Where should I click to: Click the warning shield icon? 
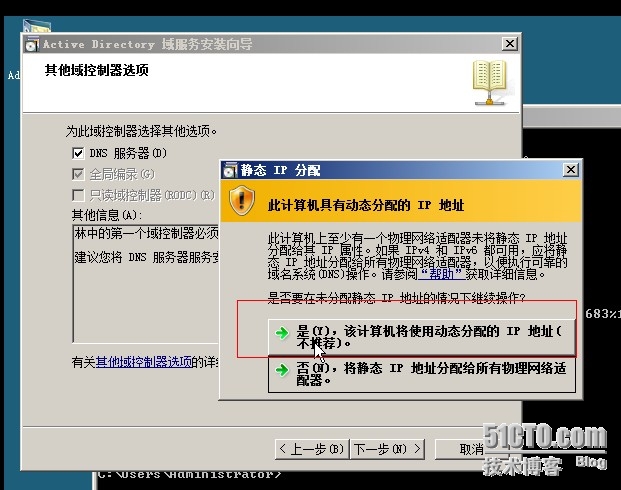(x=242, y=201)
